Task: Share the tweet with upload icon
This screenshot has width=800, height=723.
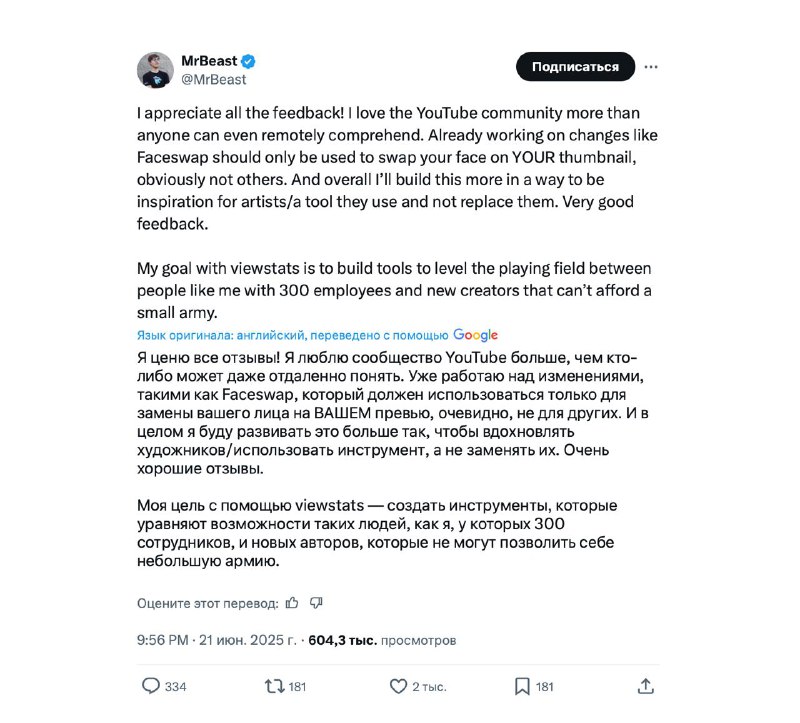Action: pyautogui.click(x=645, y=686)
